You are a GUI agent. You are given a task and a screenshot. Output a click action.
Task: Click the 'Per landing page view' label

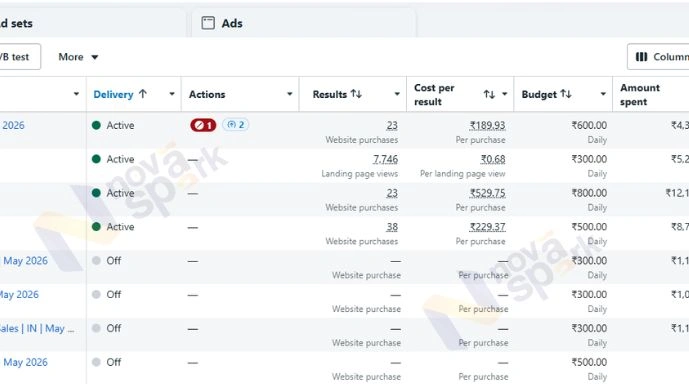click(x=463, y=174)
